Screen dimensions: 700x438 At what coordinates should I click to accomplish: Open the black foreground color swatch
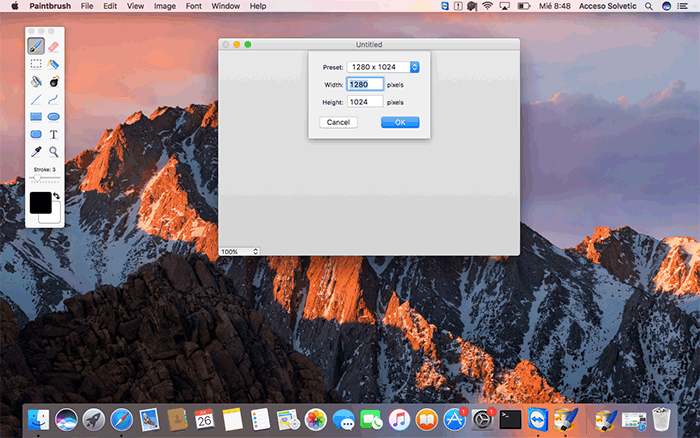pos(41,203)
